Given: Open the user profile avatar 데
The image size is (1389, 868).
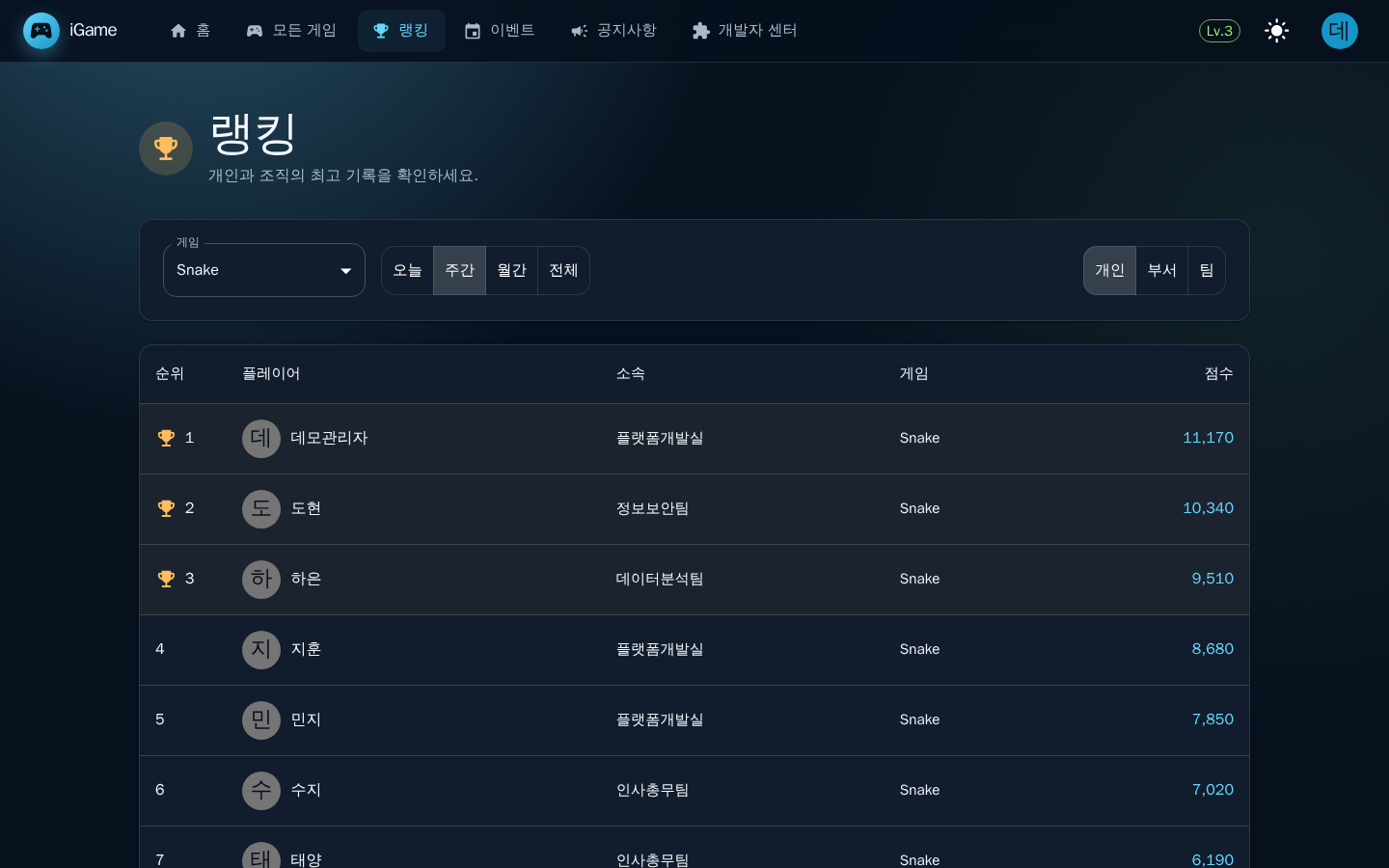Looking at the screenshot, I should click(1340, 31).
